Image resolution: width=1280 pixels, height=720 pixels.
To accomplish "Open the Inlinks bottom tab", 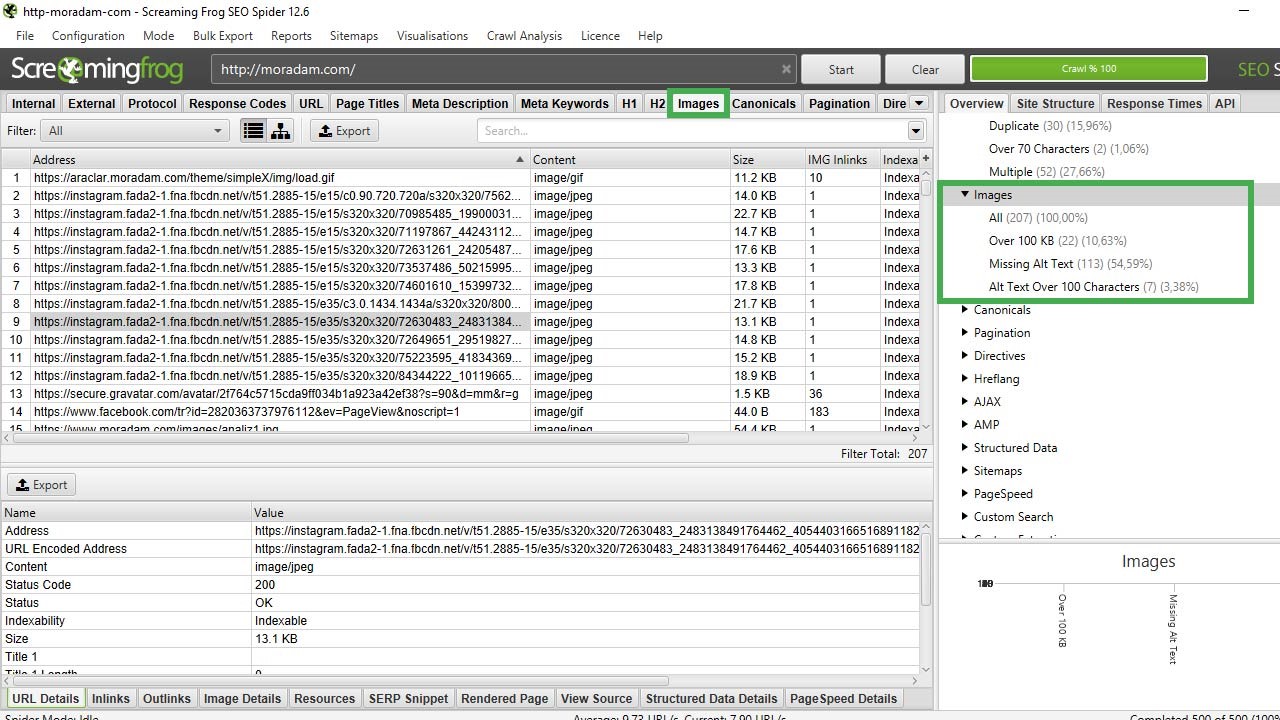I will point(111,698).
